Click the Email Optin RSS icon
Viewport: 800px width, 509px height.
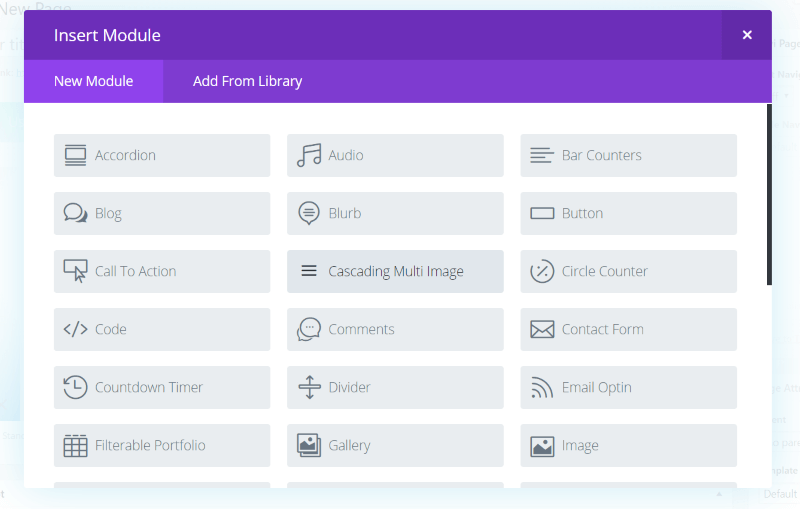(x=542, y=387)
